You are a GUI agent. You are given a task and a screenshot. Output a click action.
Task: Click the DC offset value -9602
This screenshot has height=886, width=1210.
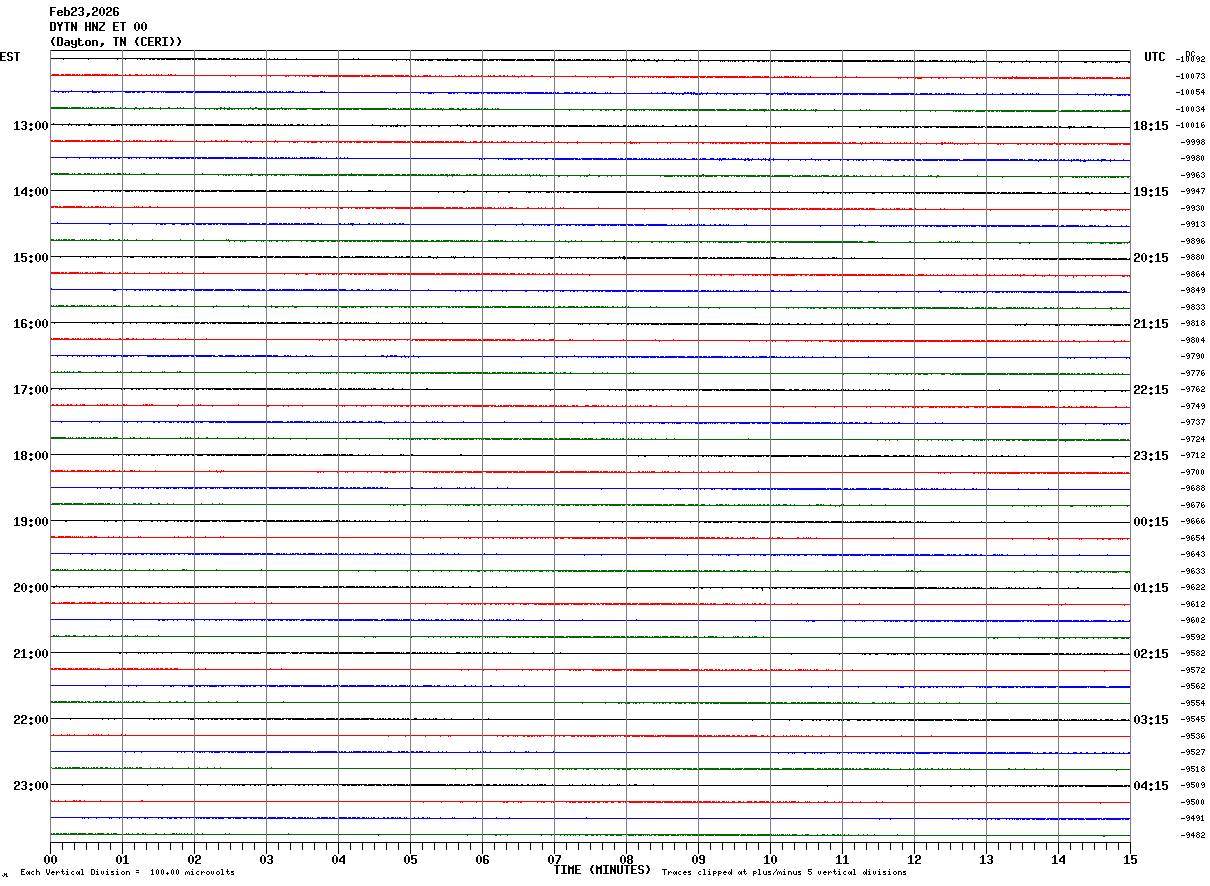[1193, 621]
